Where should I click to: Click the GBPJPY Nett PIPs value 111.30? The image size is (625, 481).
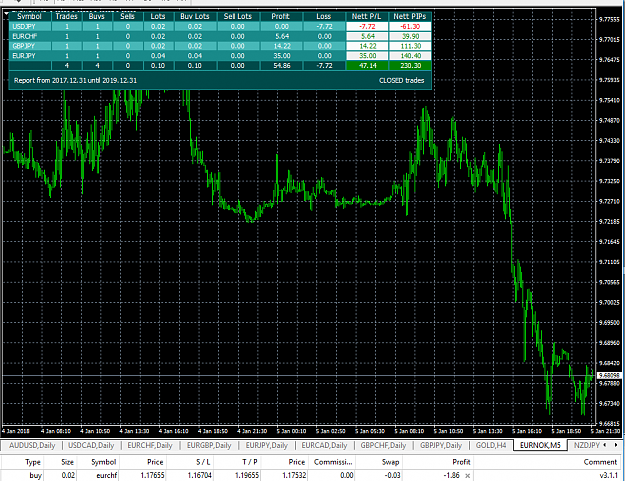click(x=410, y=46)
